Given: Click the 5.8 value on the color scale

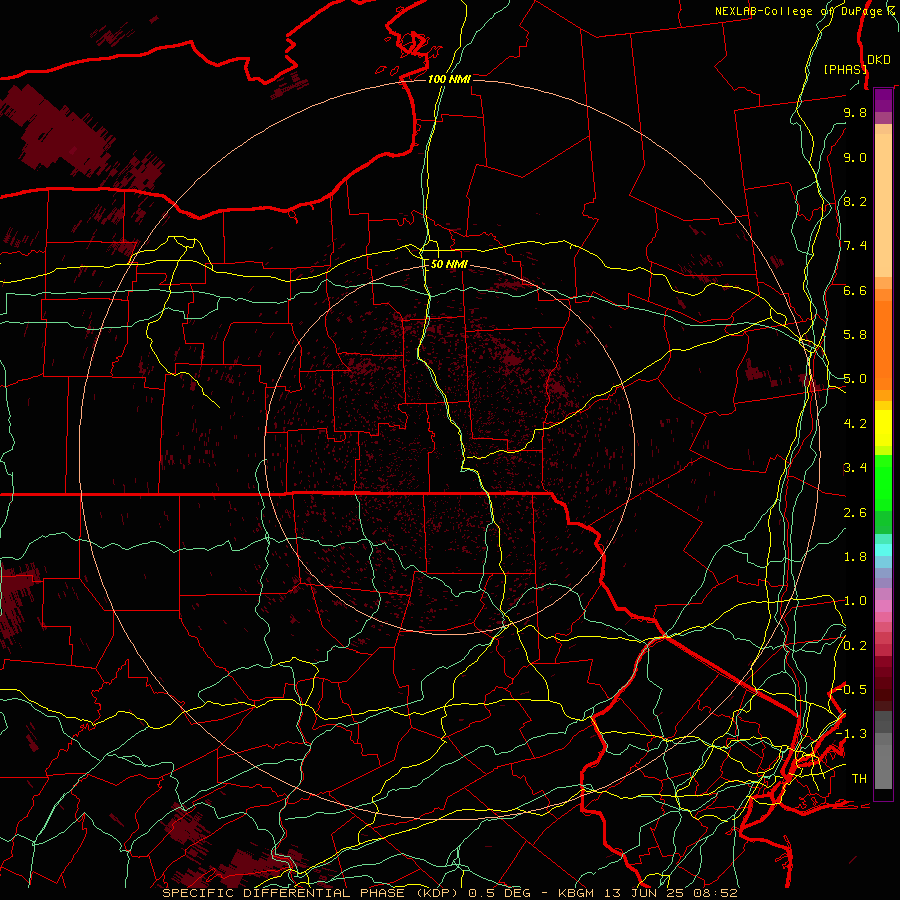Looking at the screenshot, I should pos(855,335).
